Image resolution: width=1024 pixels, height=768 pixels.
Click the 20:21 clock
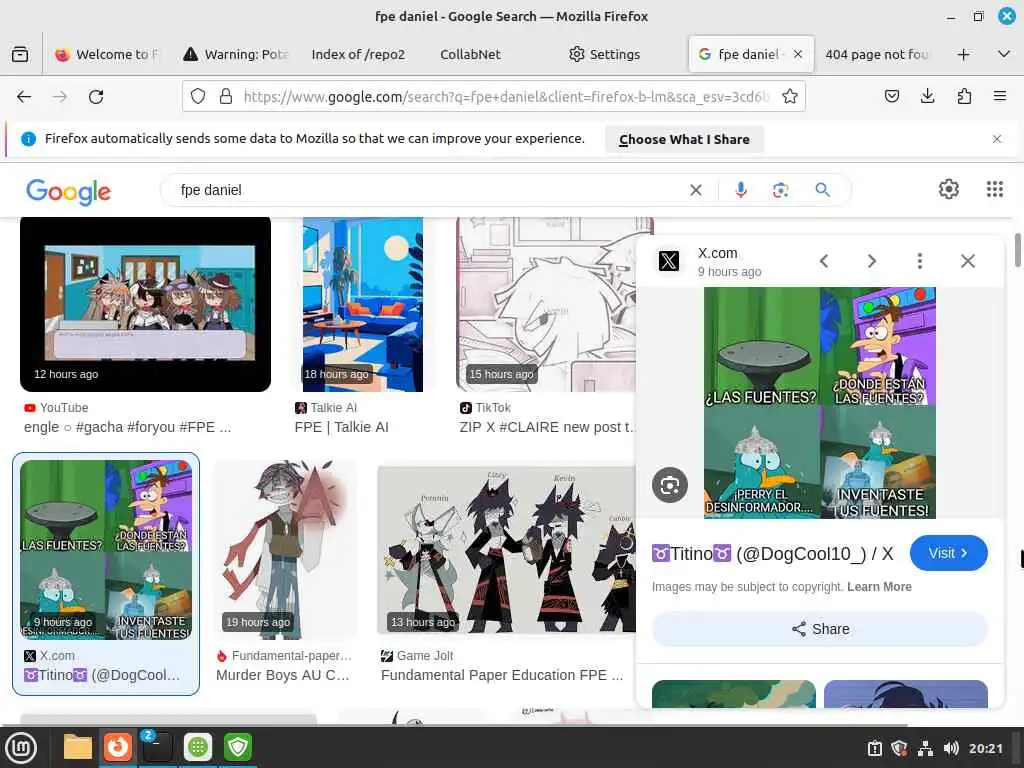pyautogui.click(x=985, y=748)
